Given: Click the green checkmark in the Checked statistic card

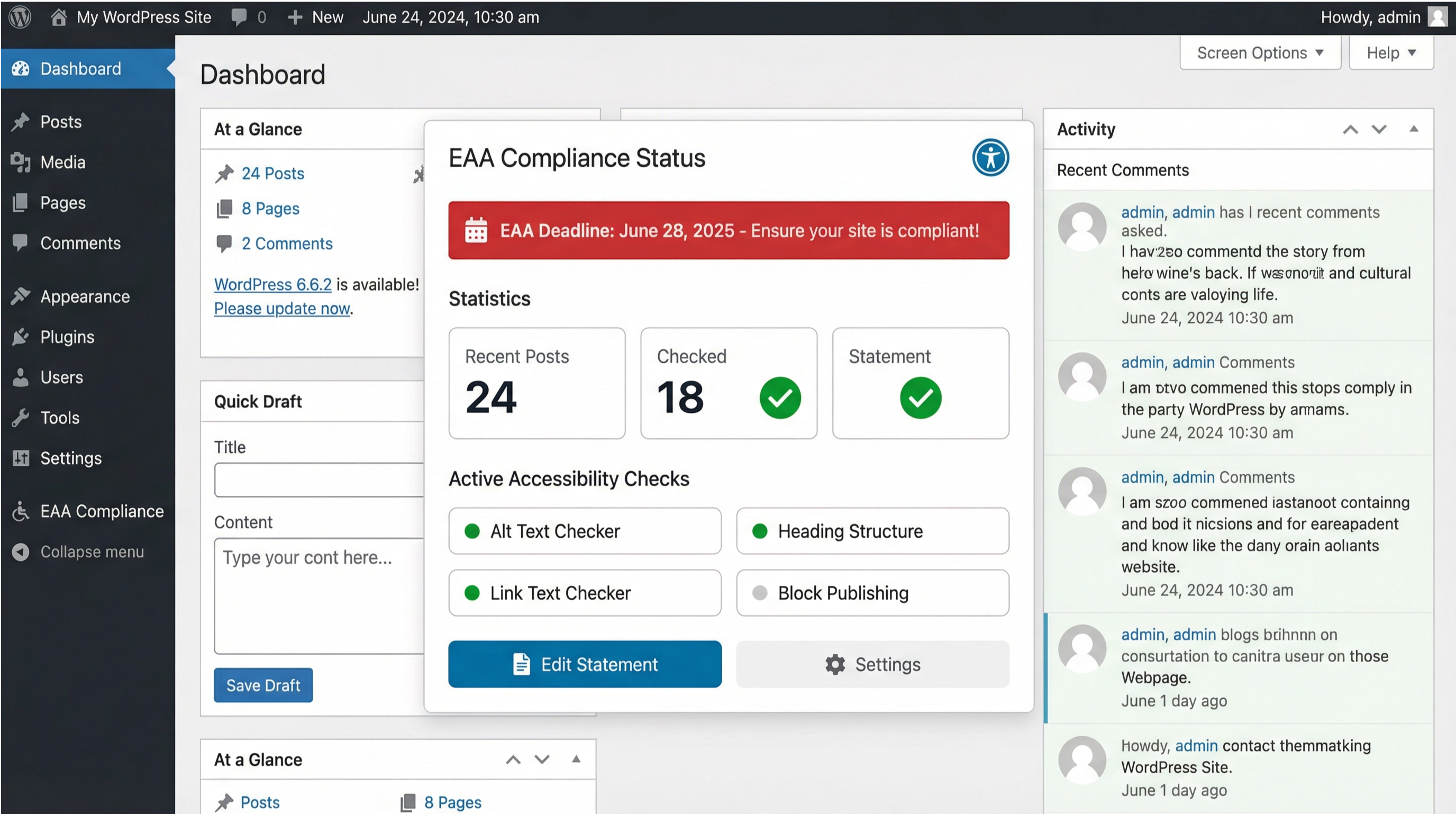Looking at the screenshot, I should pos(780,398).
